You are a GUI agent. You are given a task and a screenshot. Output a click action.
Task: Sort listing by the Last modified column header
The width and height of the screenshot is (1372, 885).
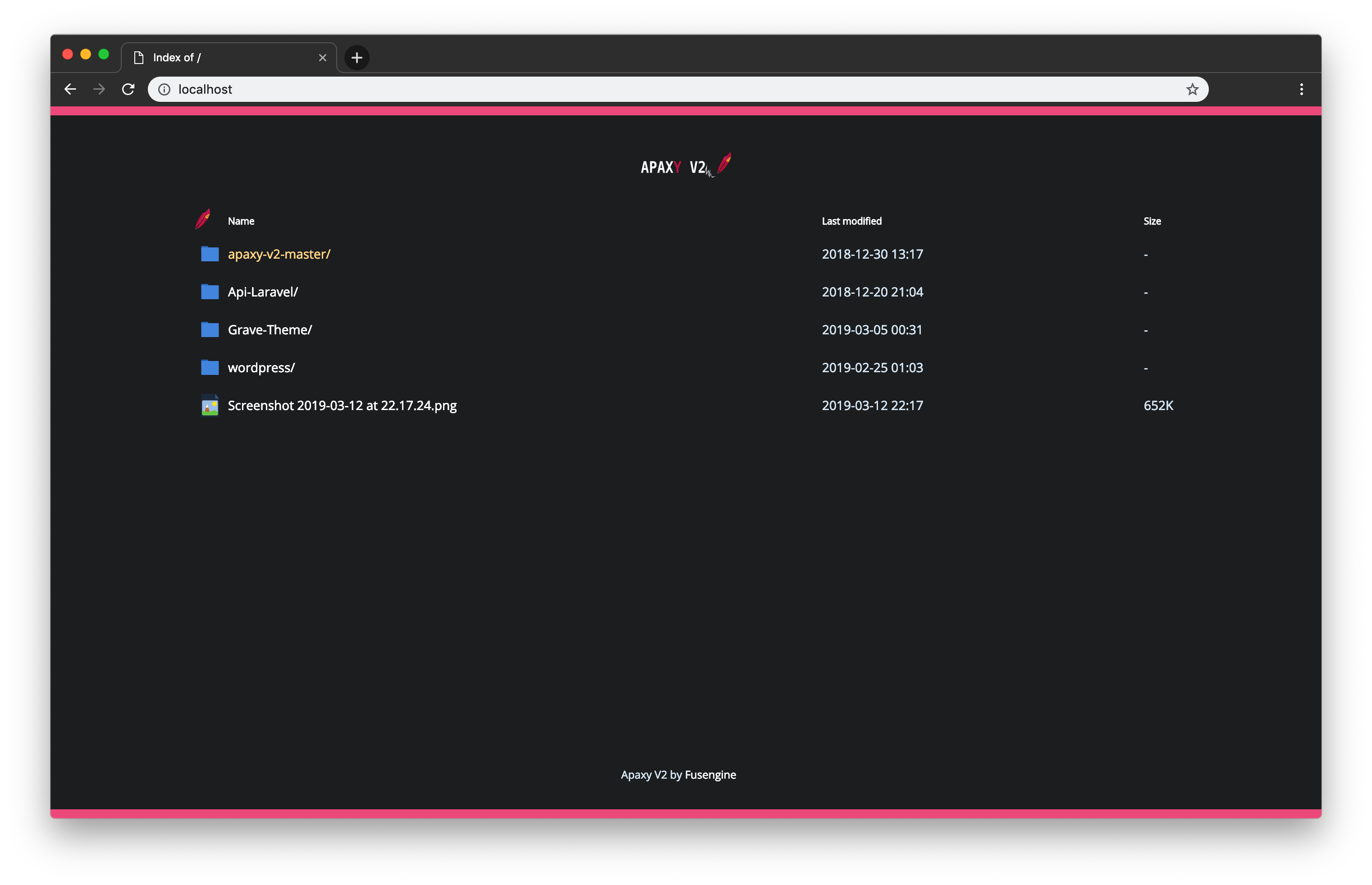point(851,221)
